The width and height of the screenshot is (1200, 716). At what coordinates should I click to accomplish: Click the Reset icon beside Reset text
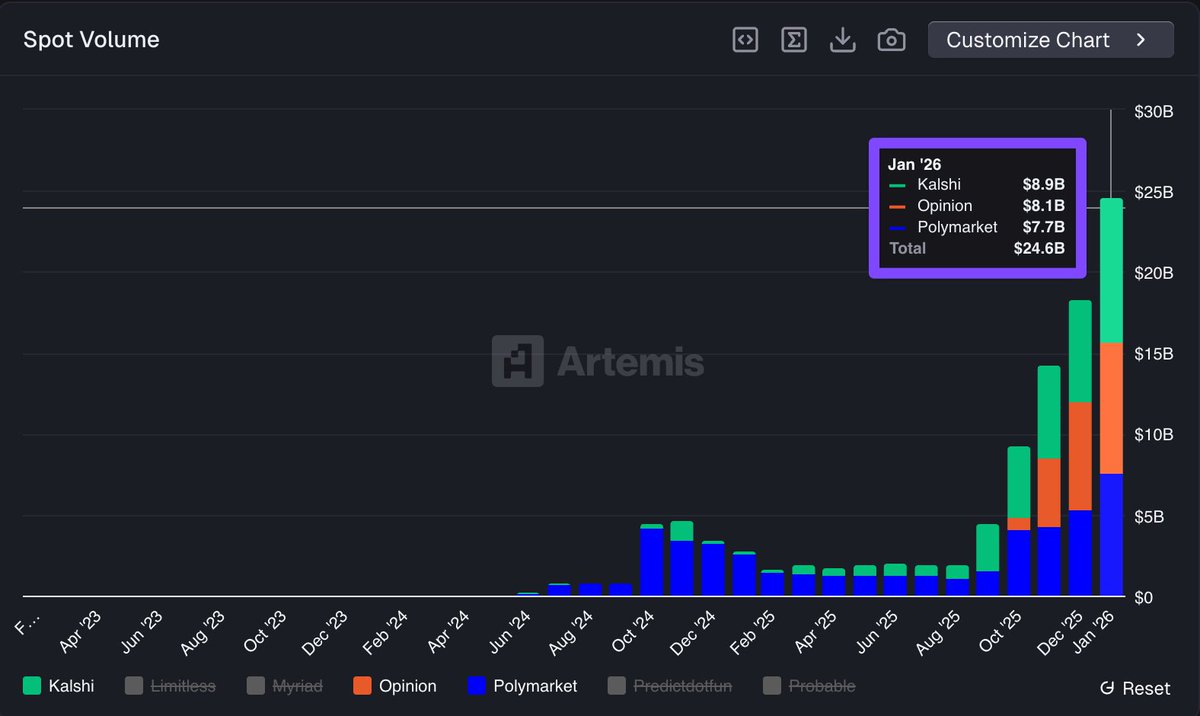[1108, 688]
